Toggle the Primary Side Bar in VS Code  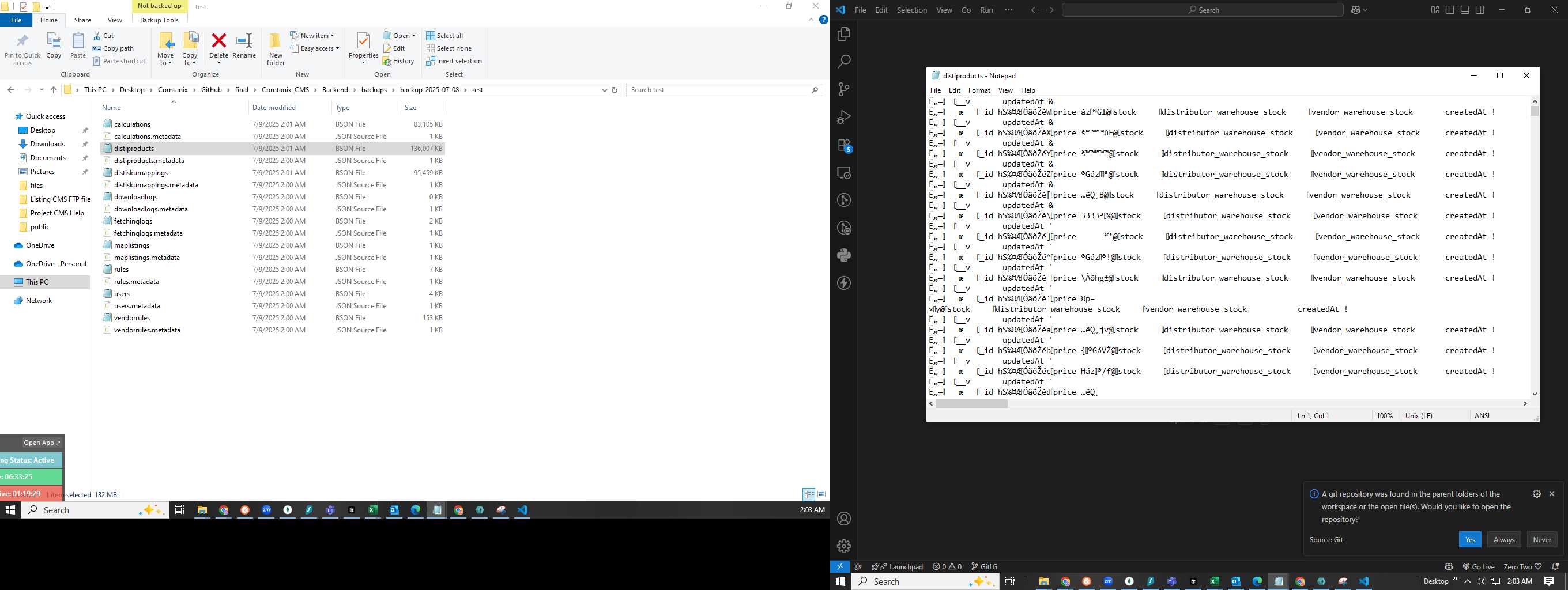pos(1450,10)
